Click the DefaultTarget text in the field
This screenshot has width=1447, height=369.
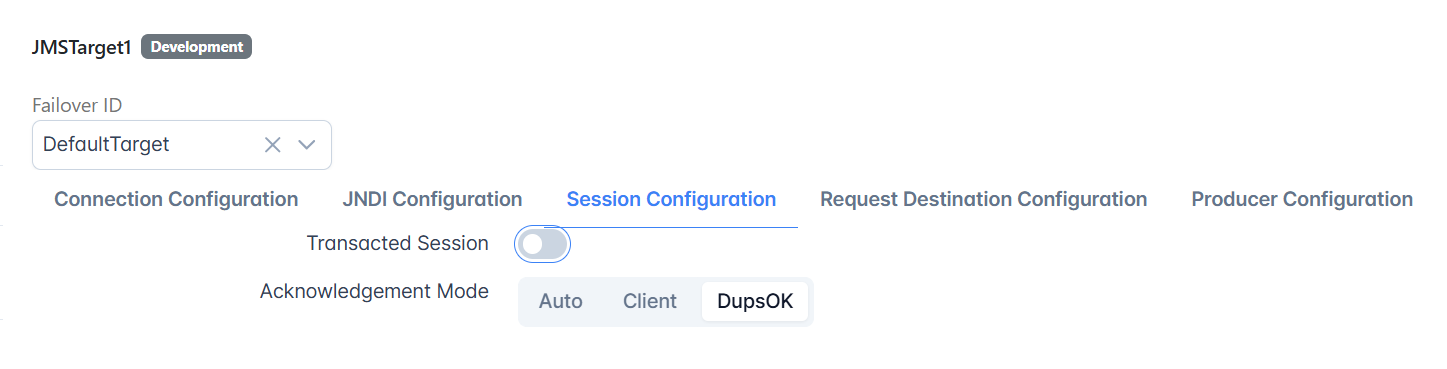[x=106, y=145]
